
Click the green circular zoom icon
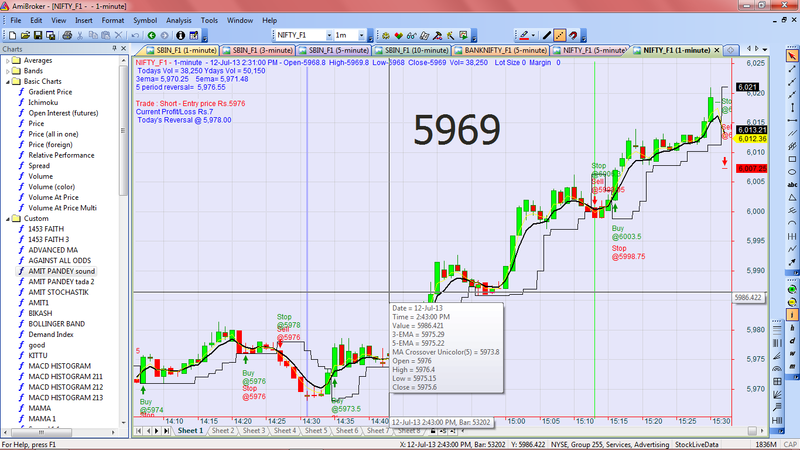792,289
